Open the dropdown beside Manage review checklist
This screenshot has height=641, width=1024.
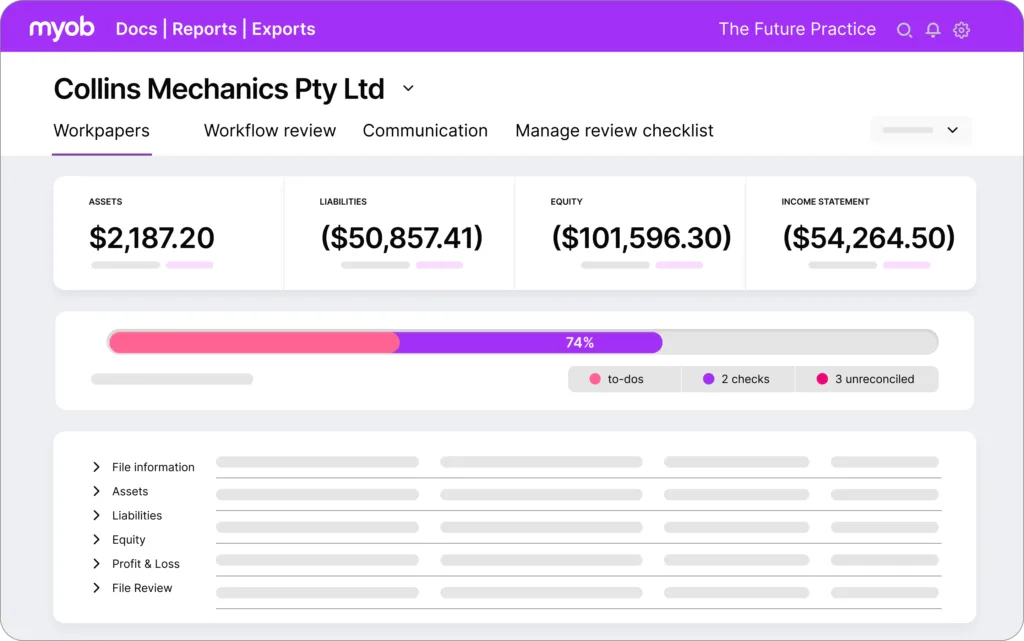point(921,130)
